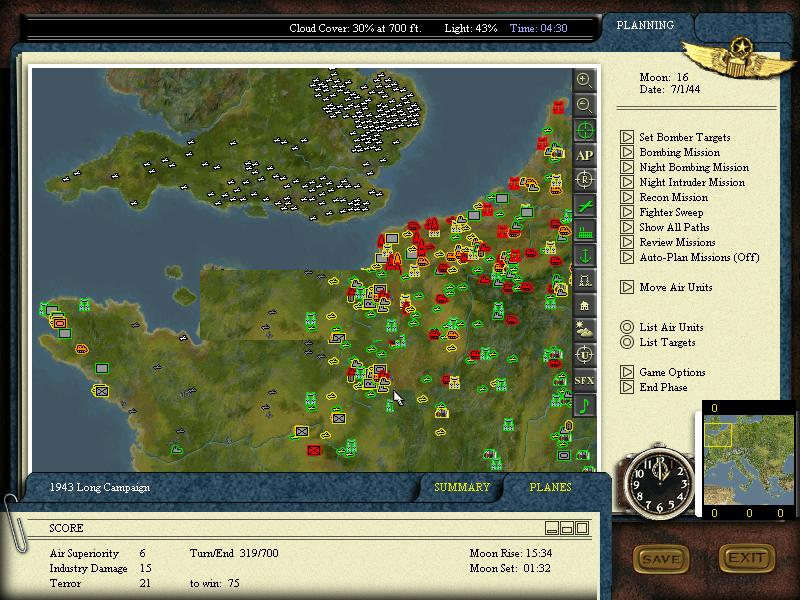Click the Industry Damage score row

click(101, 568)
